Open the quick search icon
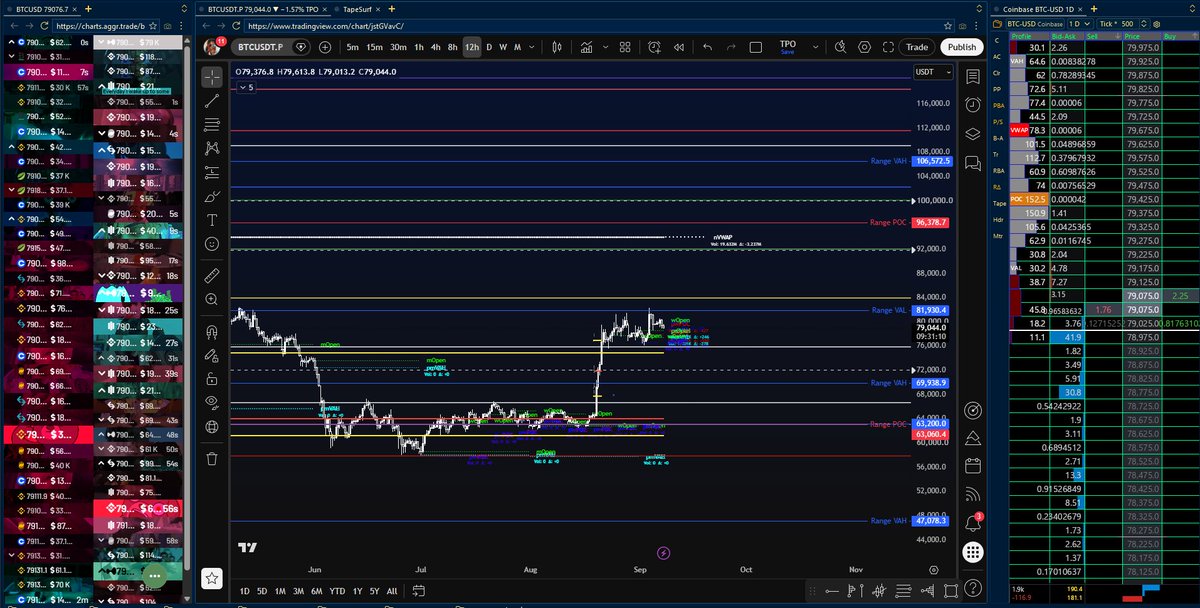Image resolution: width=1200 pixels, height=608 pixels. coord(840,47)
